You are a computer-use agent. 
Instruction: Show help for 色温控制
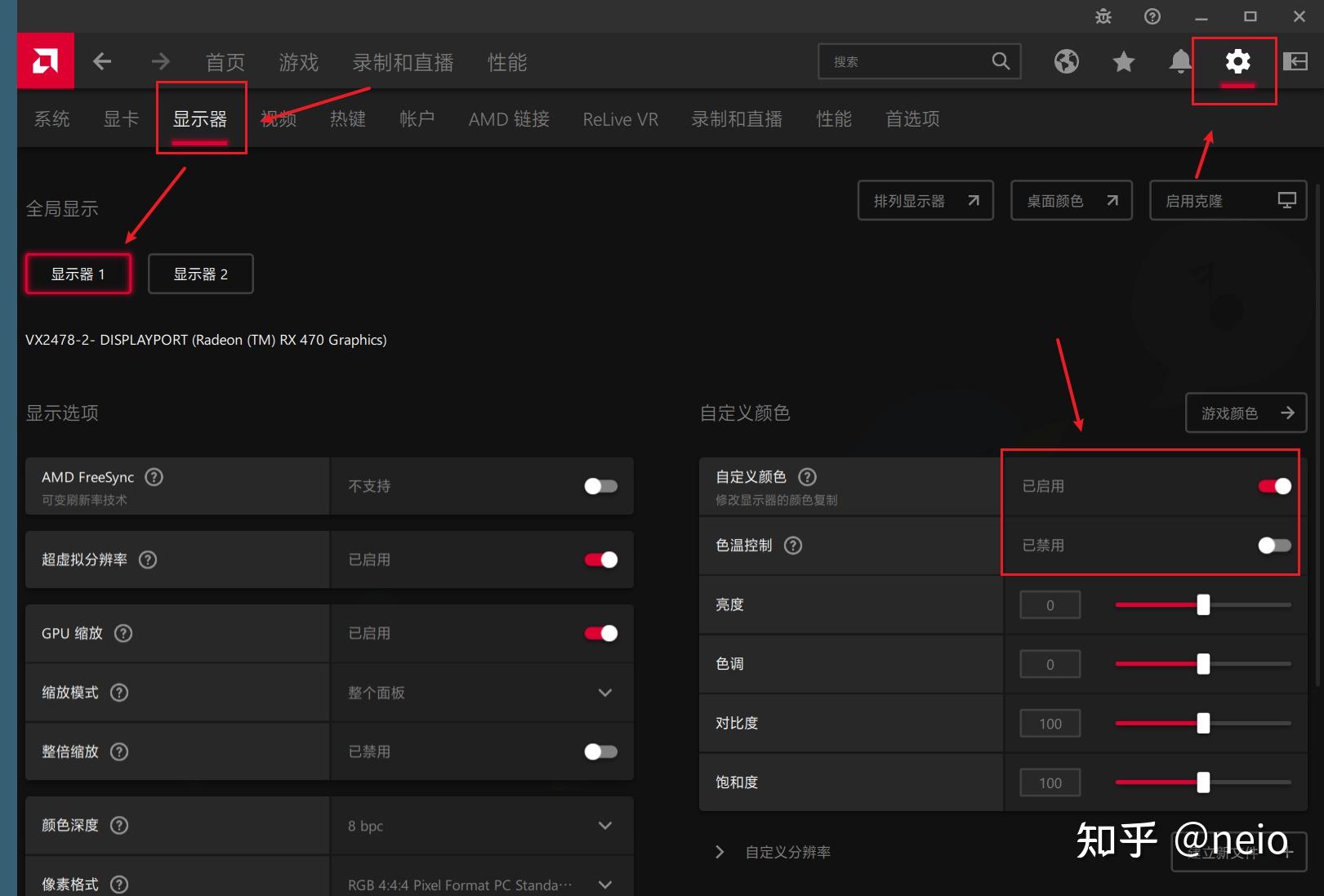tap(793, 546)
